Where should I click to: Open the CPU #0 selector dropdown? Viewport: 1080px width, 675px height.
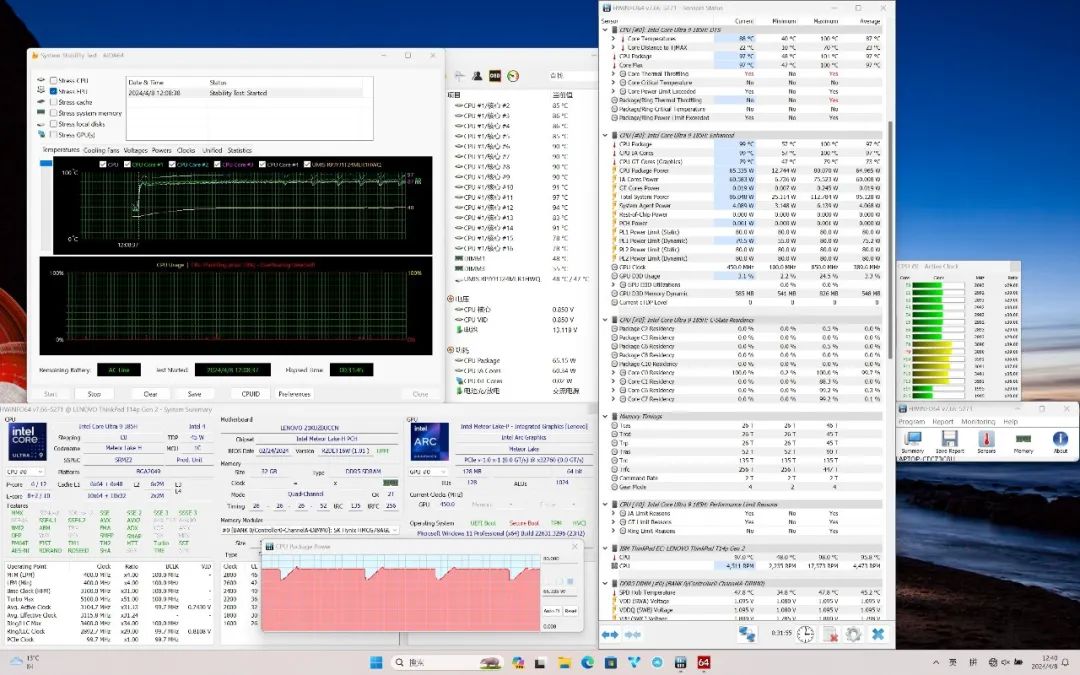pyautogui.click(x=26, y=471)
